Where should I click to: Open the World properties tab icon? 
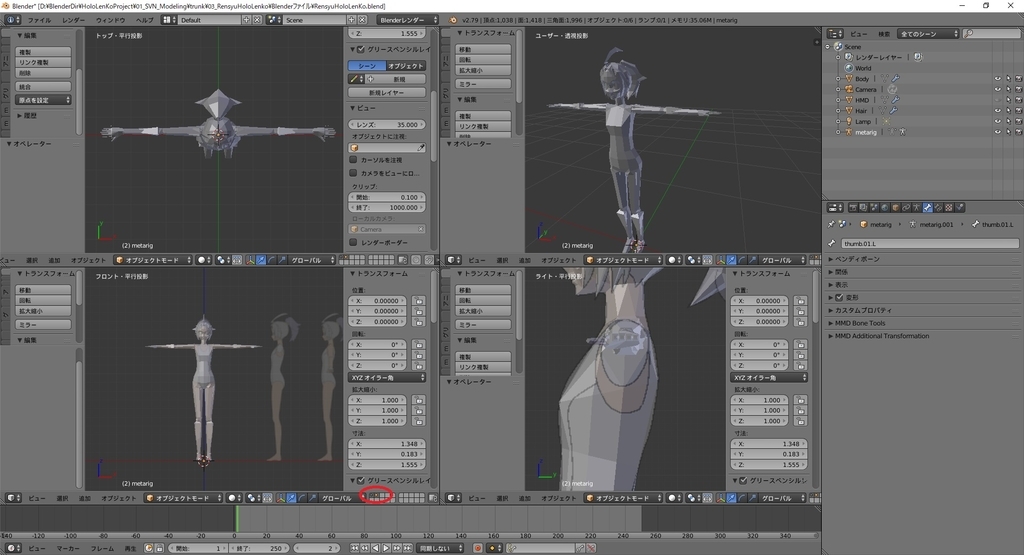(885, 208)
